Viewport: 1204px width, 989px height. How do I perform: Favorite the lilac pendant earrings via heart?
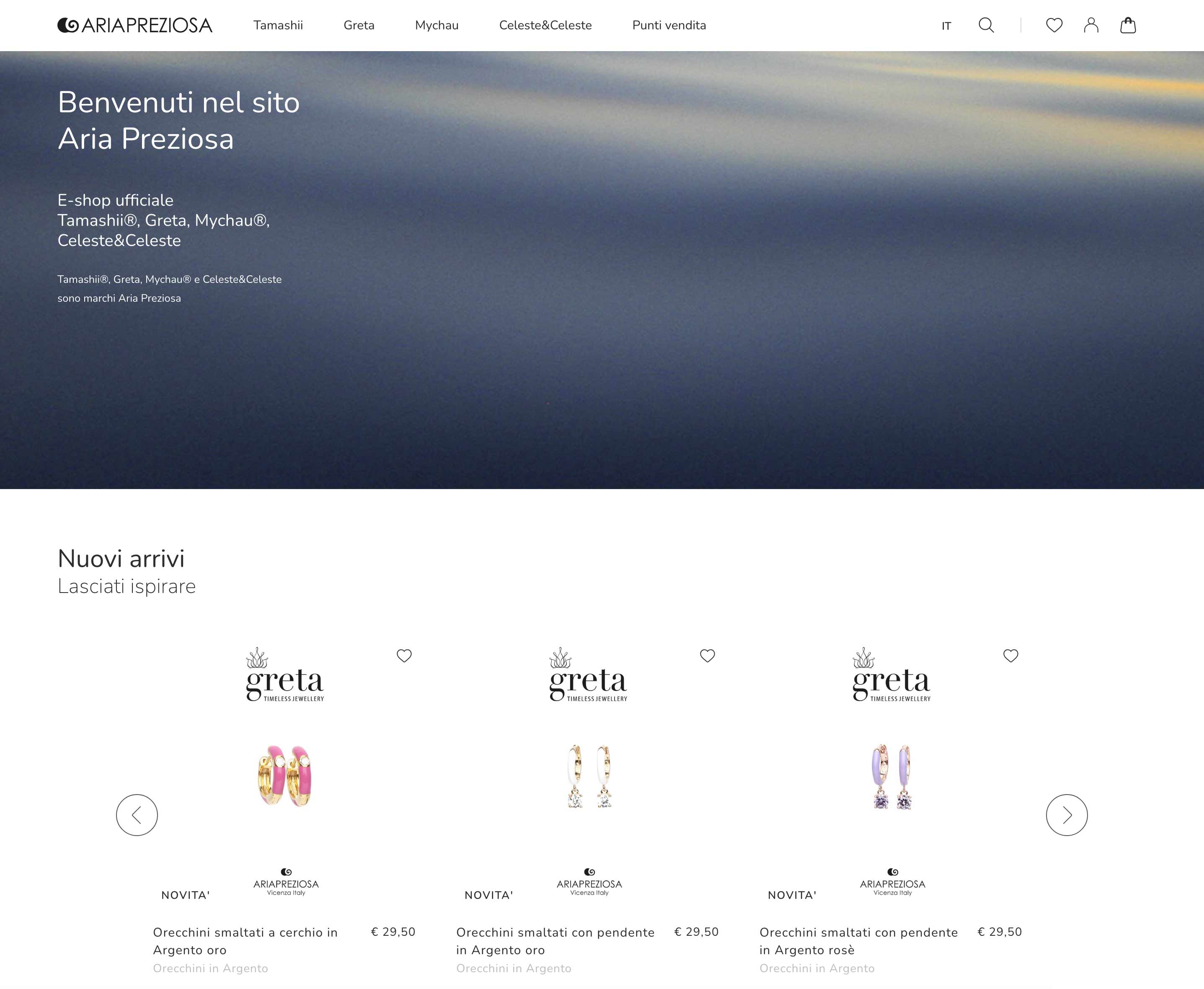pyautogui.click(x=1011, y=656)
